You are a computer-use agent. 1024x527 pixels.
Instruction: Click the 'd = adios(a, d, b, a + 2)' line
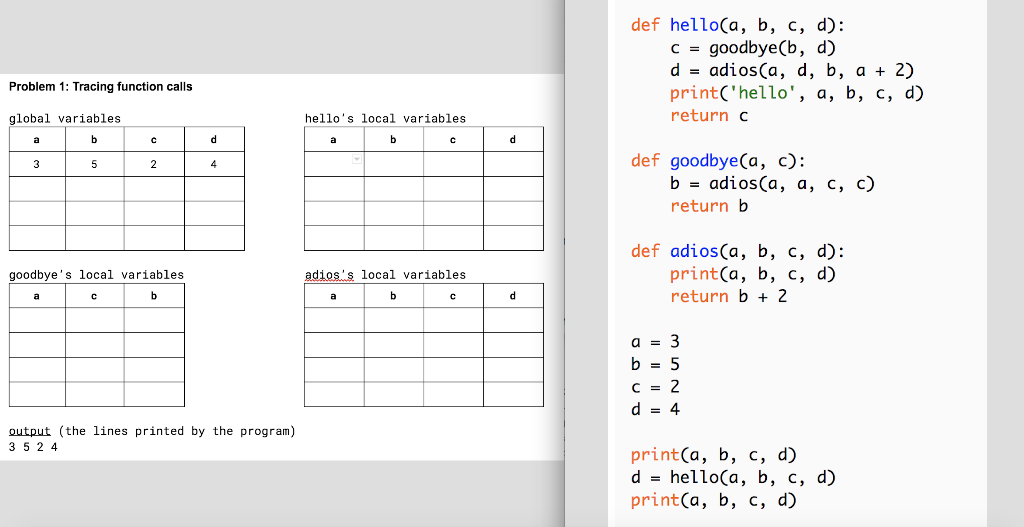[792, 71]
